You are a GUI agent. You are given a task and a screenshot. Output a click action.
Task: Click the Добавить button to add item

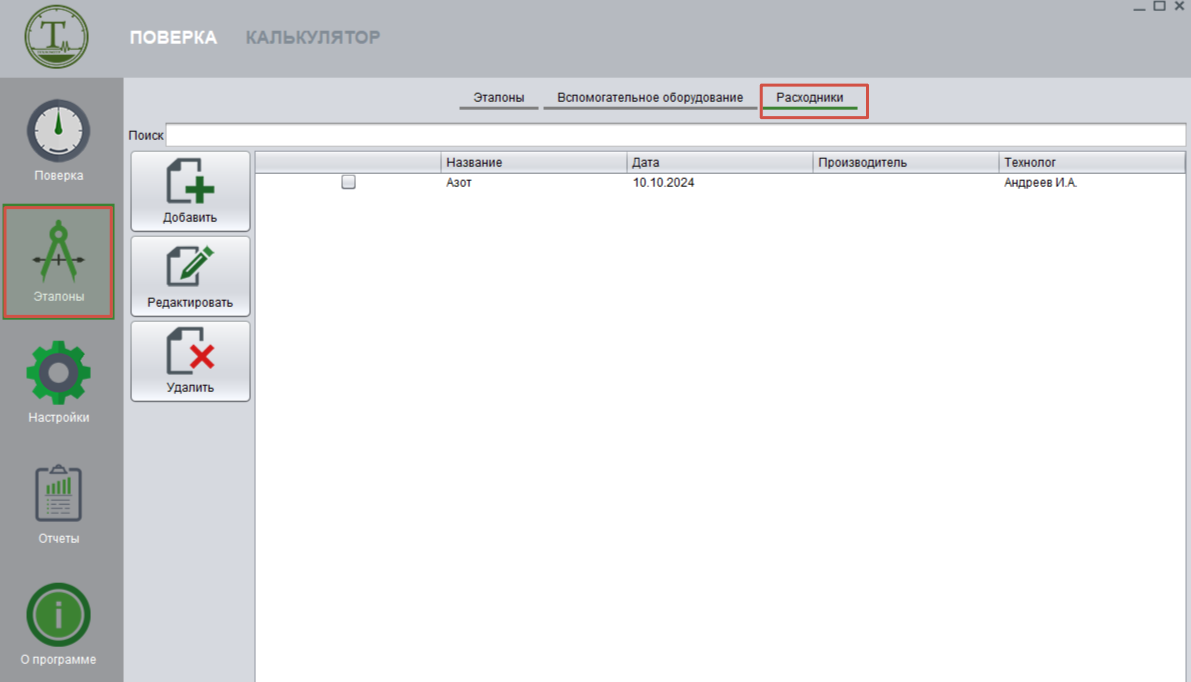click(190, 191)
